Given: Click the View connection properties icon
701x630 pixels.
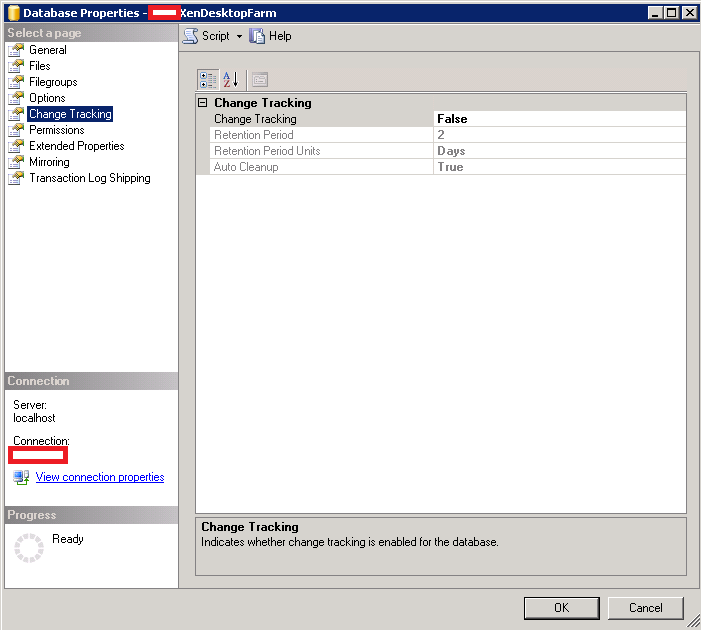Looking at the screenshot, I should tap(21, 478).
